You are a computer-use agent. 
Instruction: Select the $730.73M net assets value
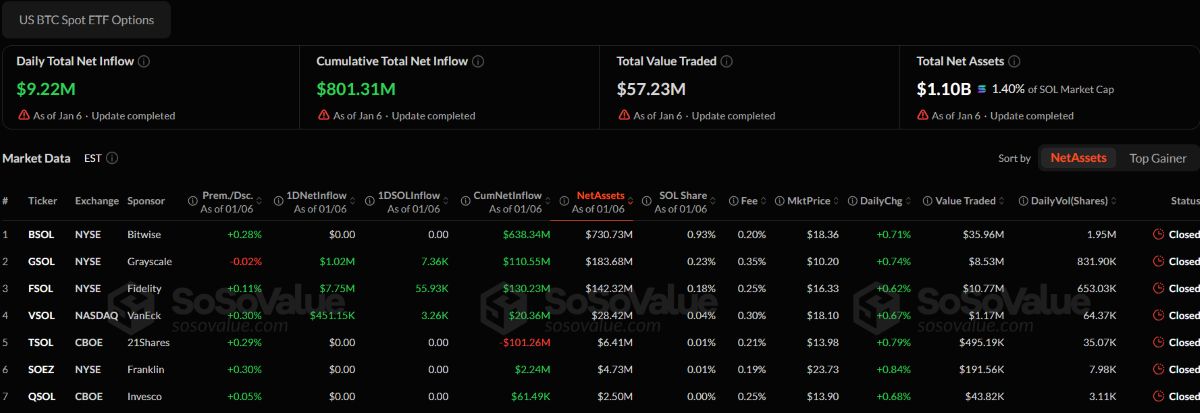pyautogui.click(x=609, y=234)
